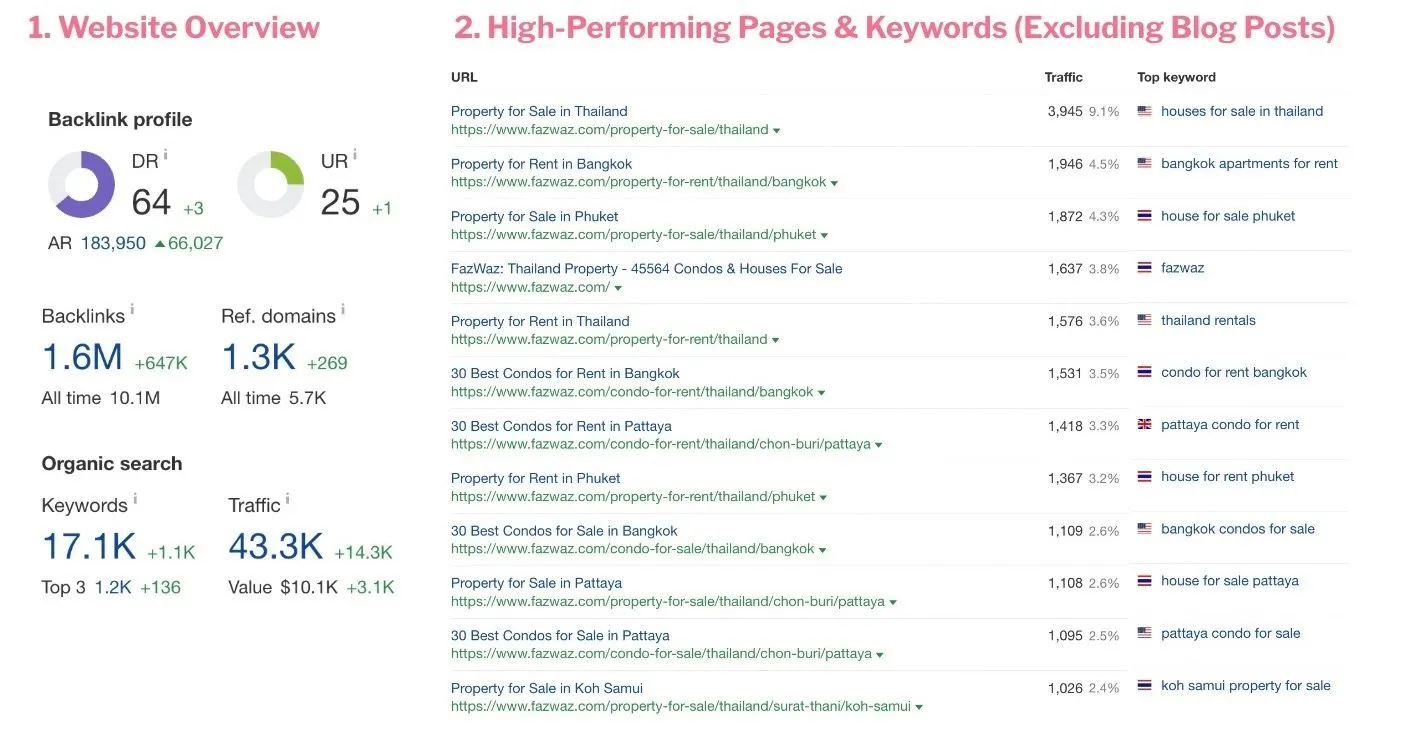Click the flag beside 'houses for sale in thailand'
The image size is (1402, 747).
1145,112
